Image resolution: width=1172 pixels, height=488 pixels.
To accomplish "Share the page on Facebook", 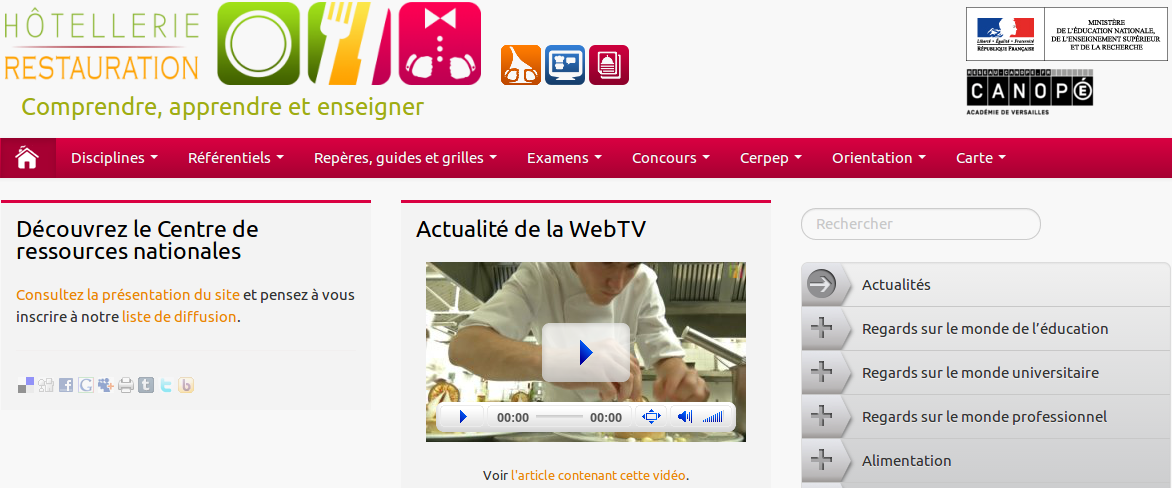I will pyautogui.click(x=66, y=386).
